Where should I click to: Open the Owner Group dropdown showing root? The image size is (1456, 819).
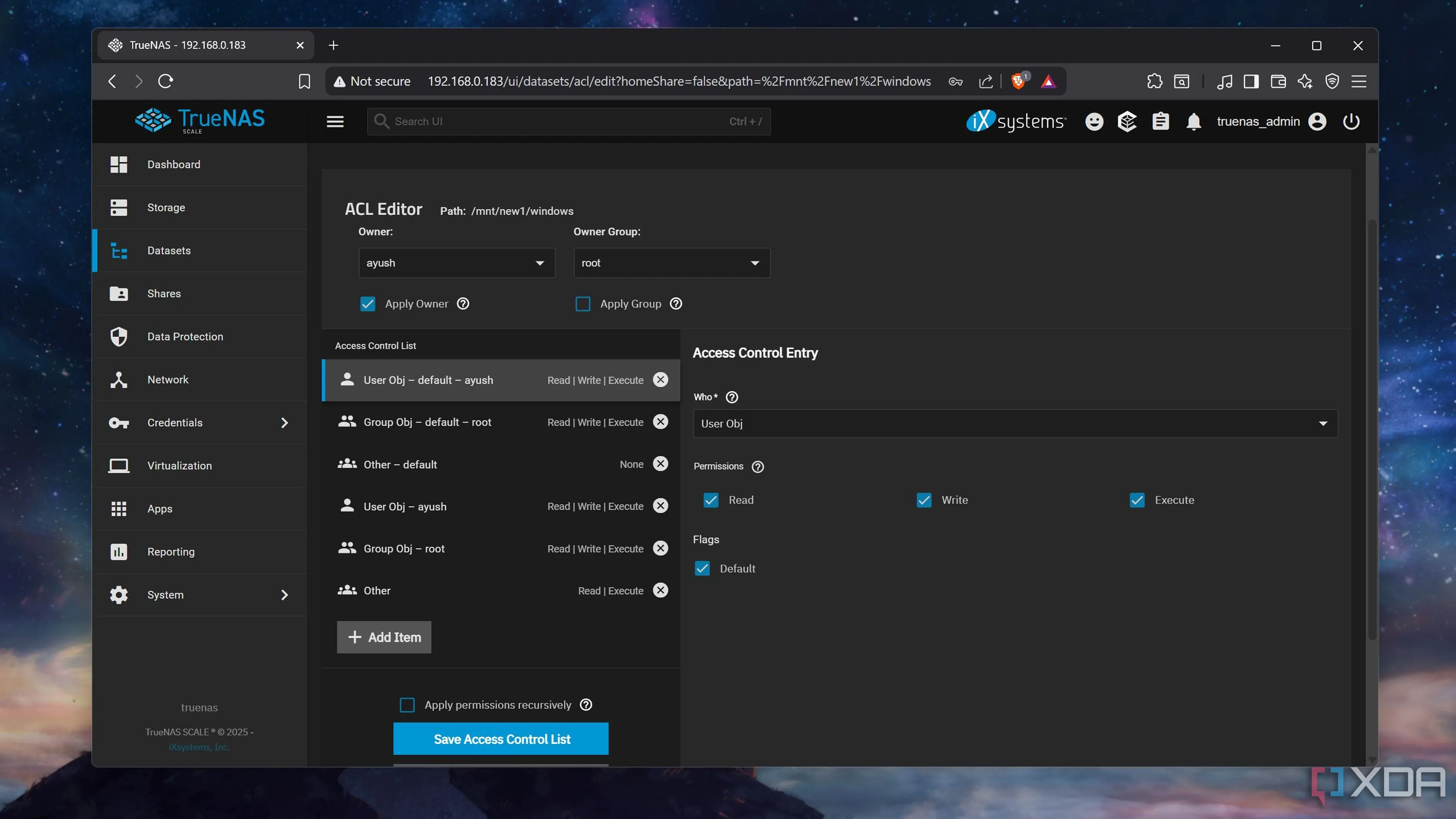pyautogui.click(x=672, y=263)
